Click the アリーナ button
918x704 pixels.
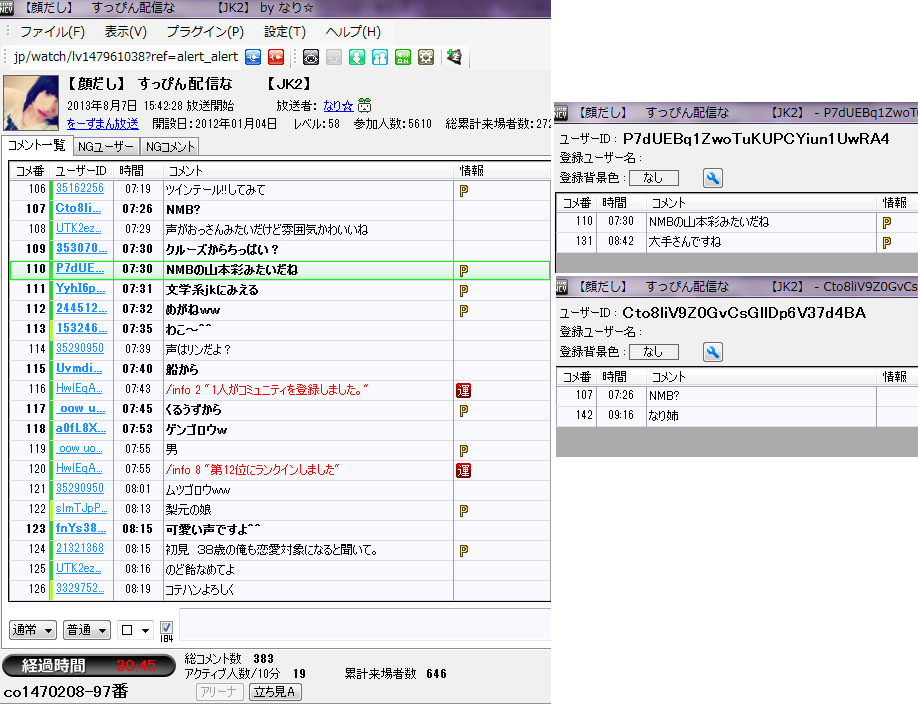coord(218,692)
